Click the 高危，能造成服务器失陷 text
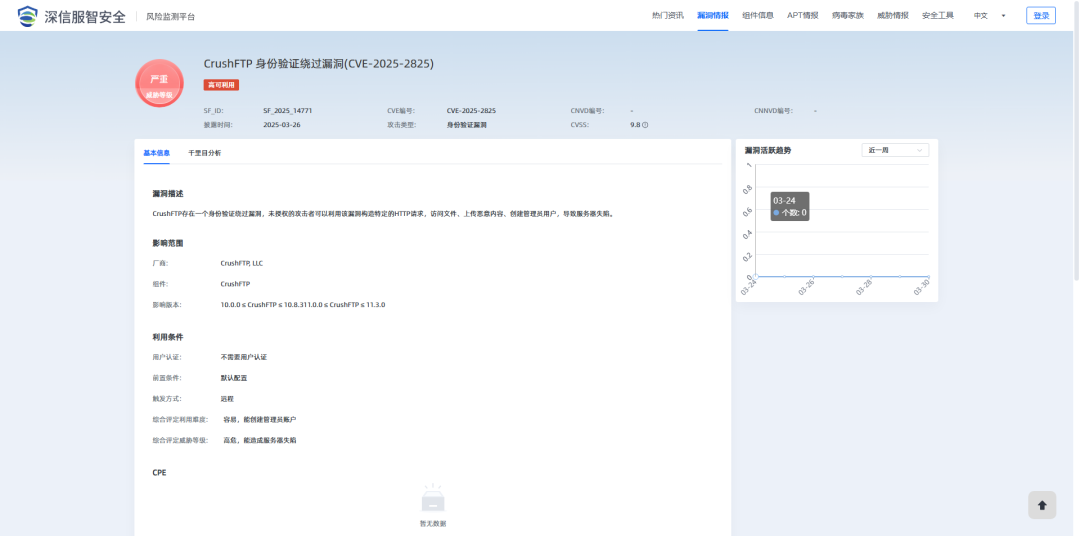The width and height of the screenshot is (1080, 536). tap(260, 440)
